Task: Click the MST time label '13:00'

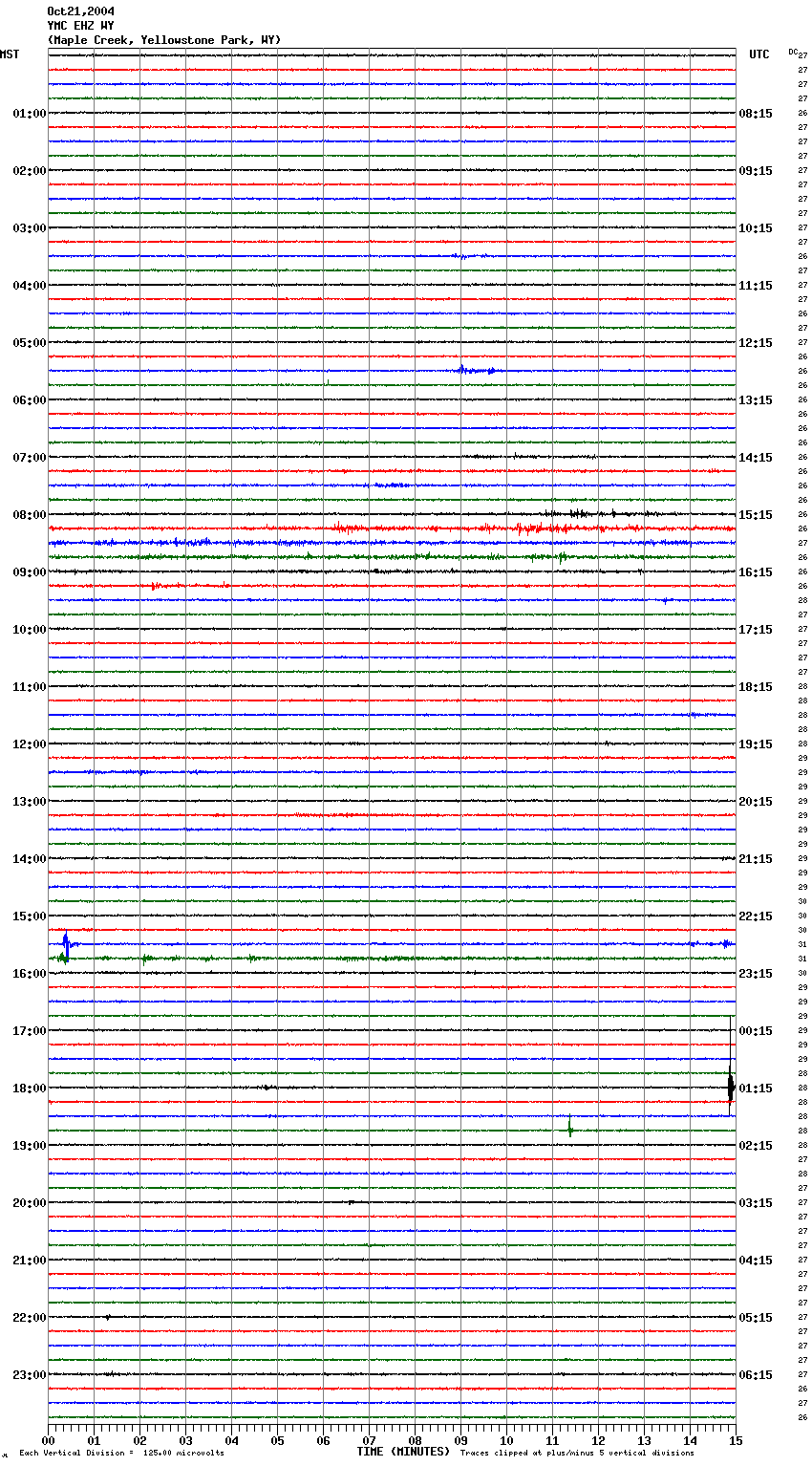Action: coord(30,802)
